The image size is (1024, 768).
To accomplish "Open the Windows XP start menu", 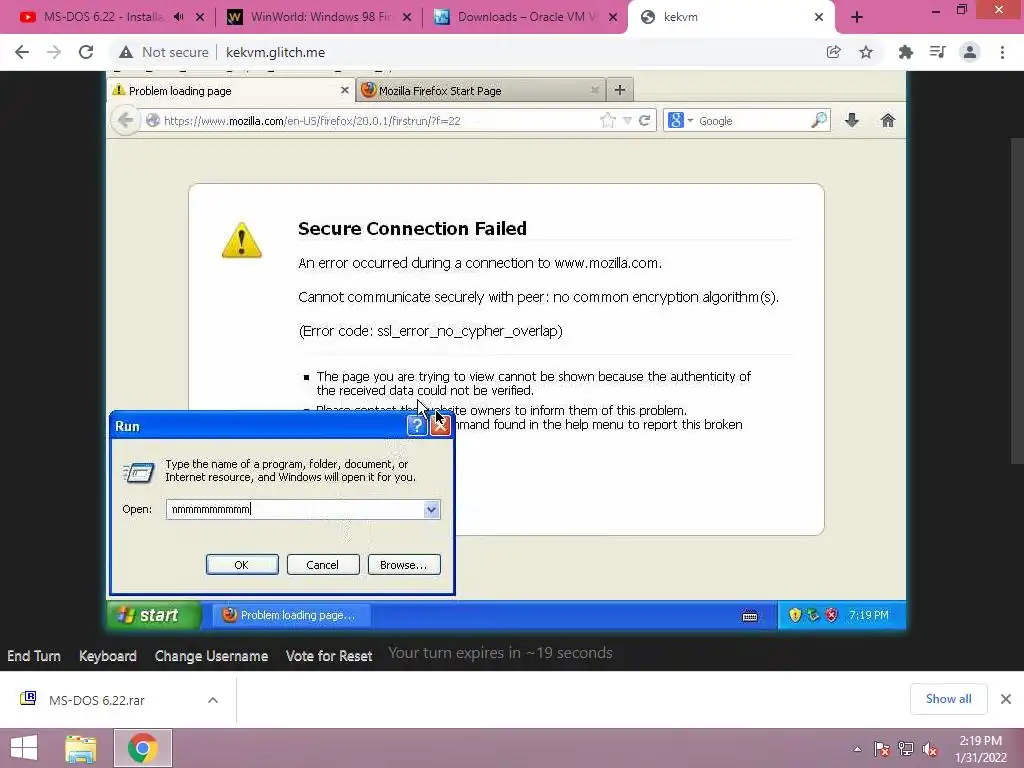I will [x=153, y=615].
